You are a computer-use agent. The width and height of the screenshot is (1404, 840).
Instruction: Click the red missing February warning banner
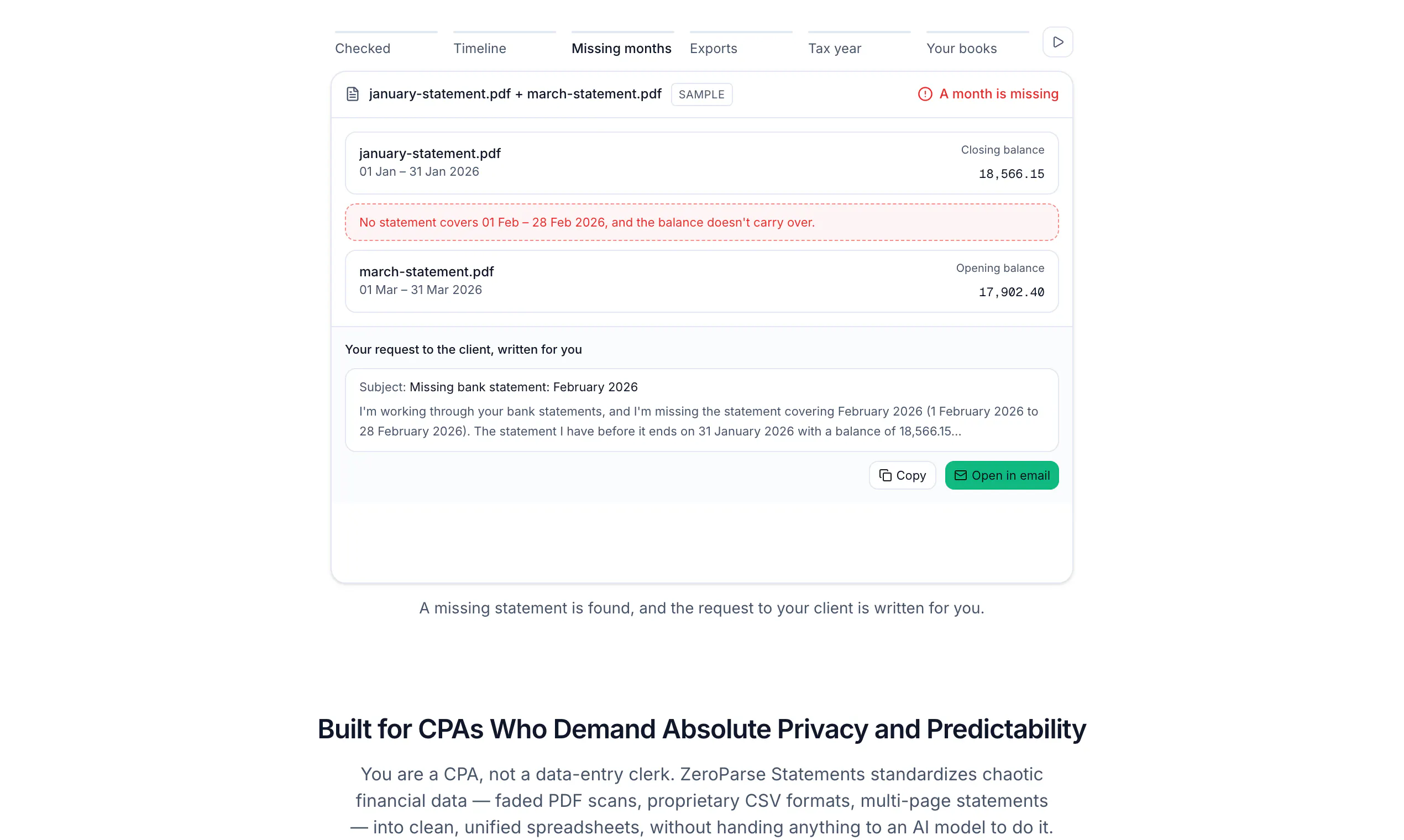click(701, 223)
